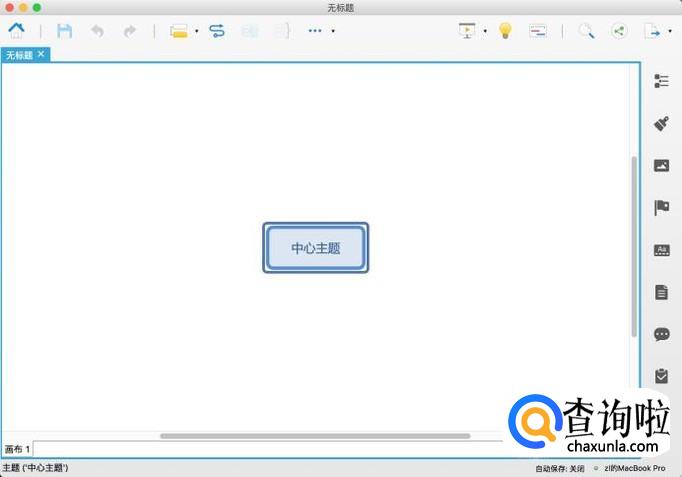Image resolution: width=682 pixels, height=477 pixels.
Task: Redo the last action
Action: (x=130, y=31)
